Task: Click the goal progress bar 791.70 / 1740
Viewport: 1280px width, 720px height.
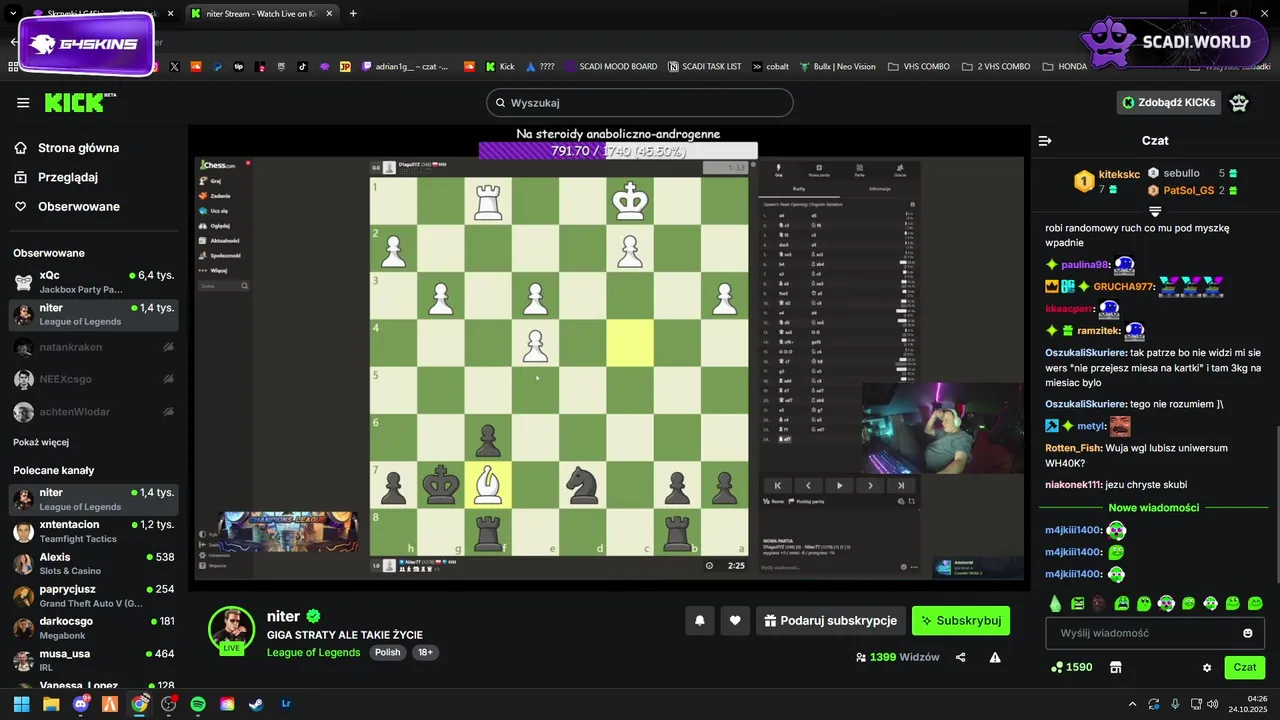Action: click(618, 151)
